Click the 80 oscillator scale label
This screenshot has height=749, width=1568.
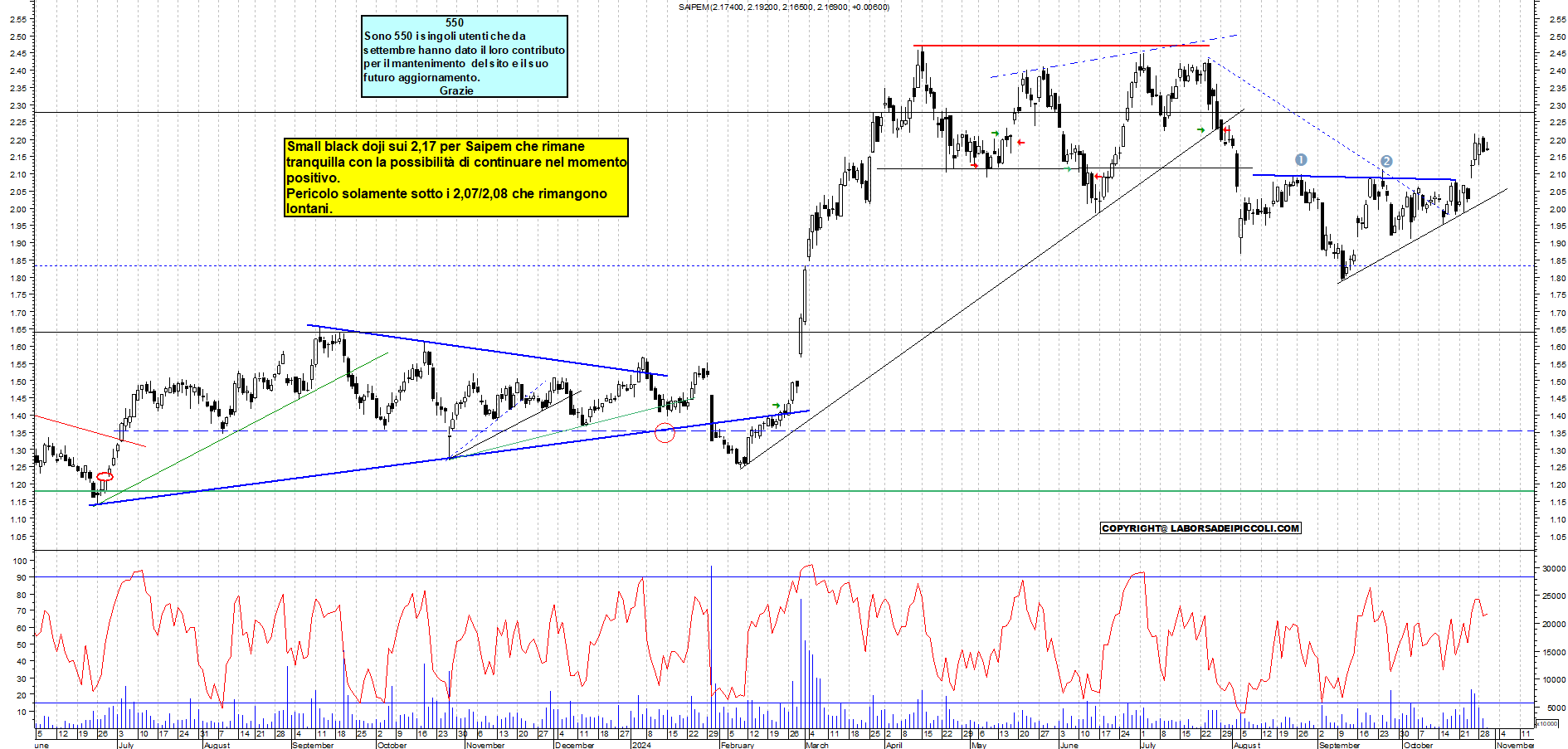tap(22, 595)
